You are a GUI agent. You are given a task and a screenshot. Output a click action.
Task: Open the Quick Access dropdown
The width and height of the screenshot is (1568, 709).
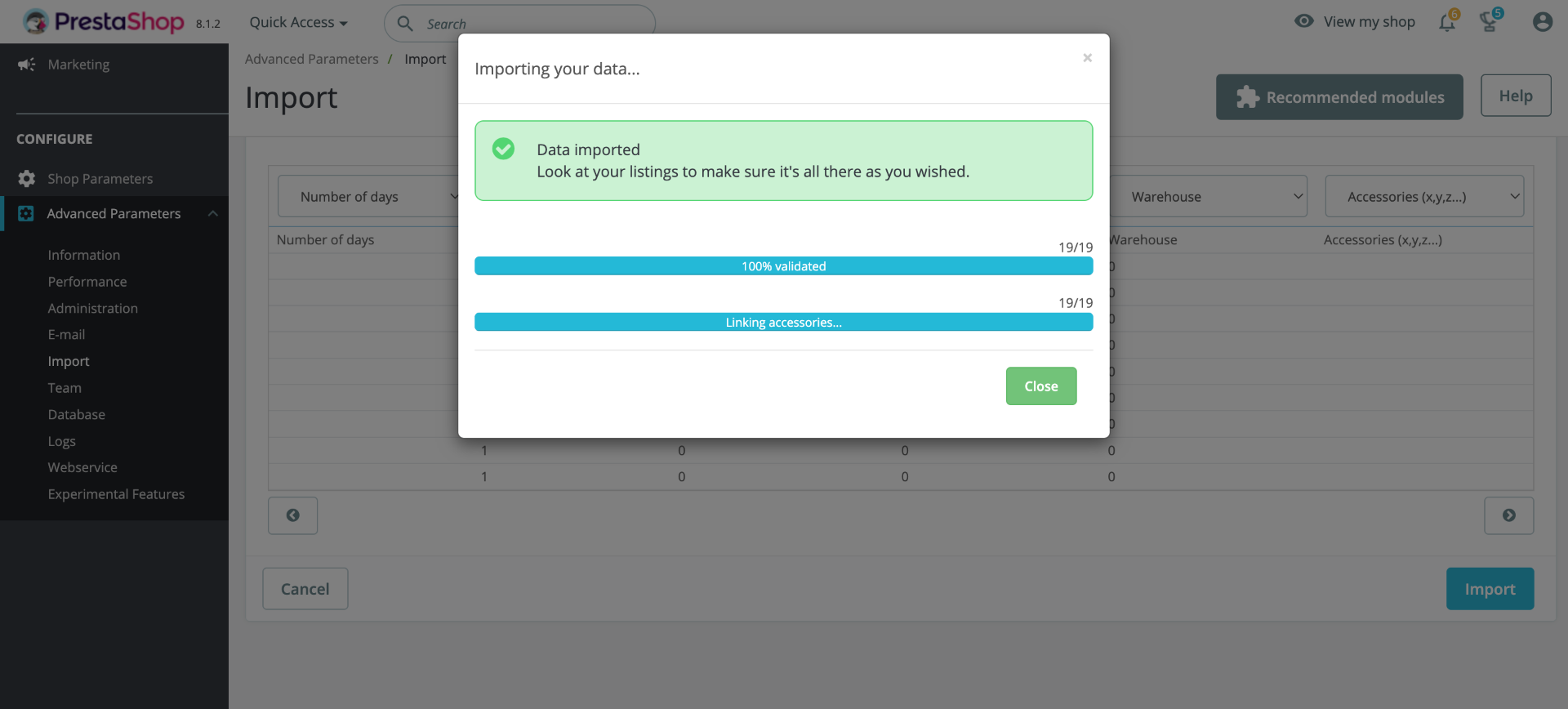click(298, 23)
